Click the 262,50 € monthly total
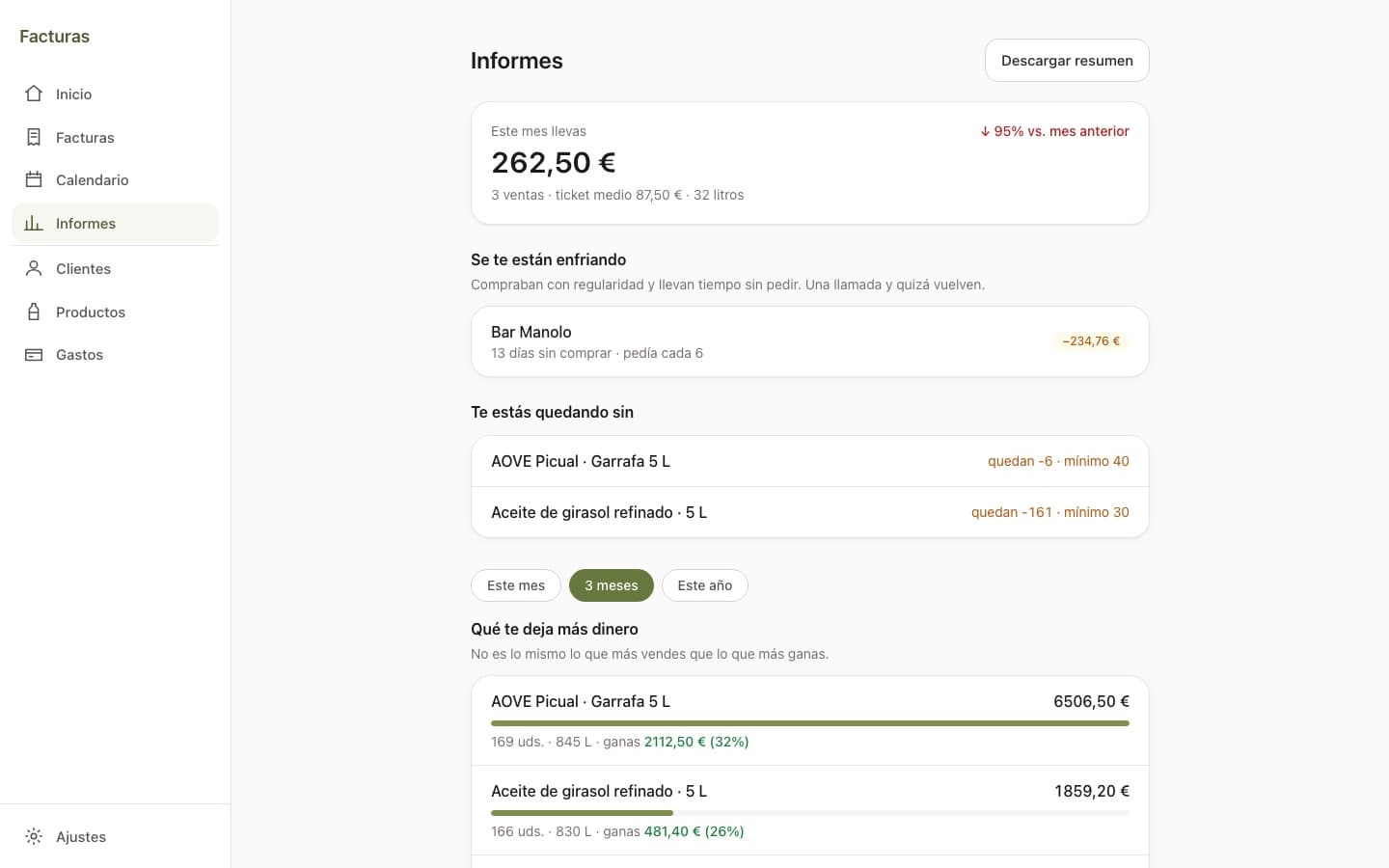Image resolution: width=1389 pixels, height=868 pixels. (553, 162)
